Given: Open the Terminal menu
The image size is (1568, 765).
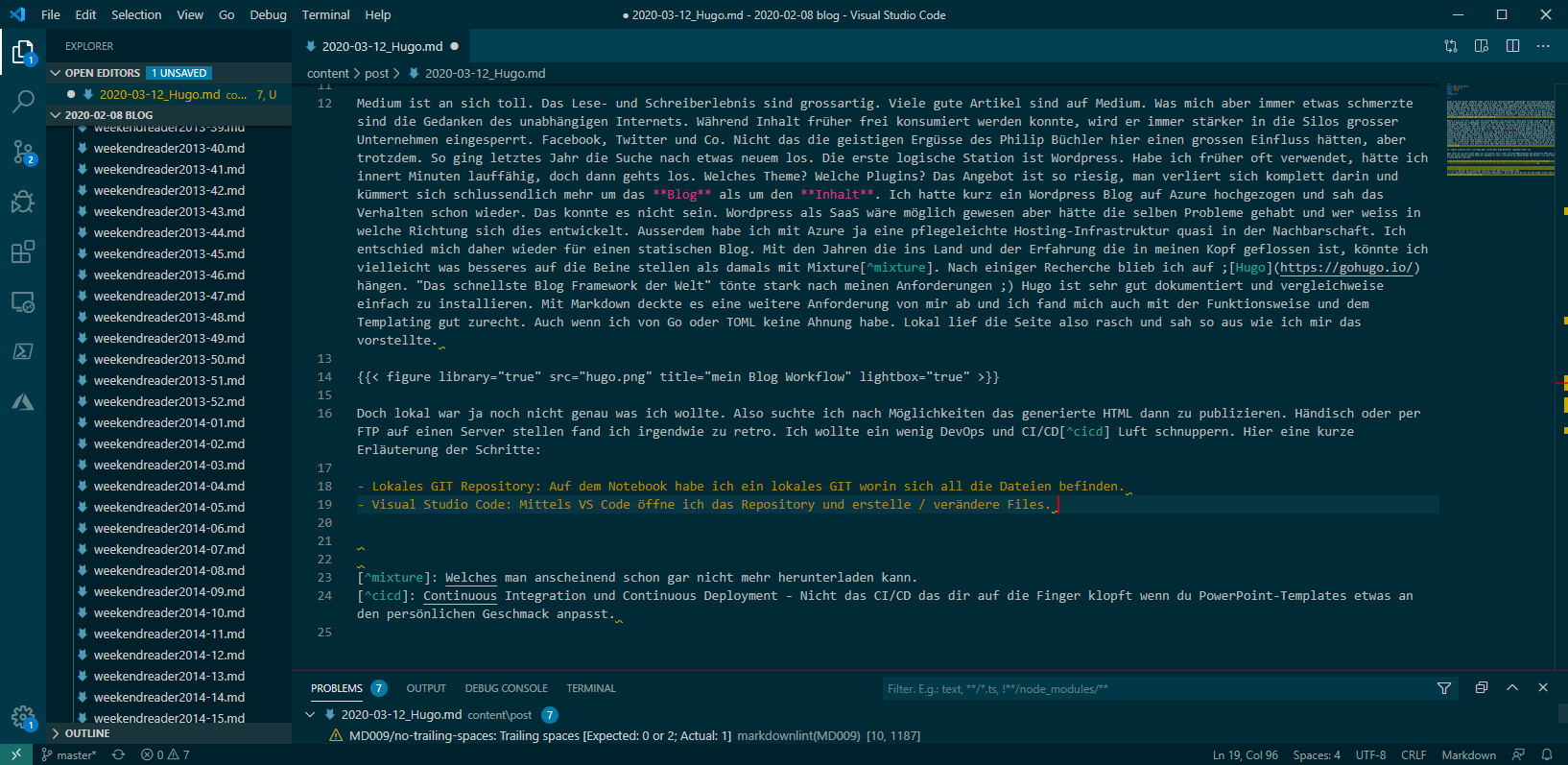Looking at the screenshot, I should (x=325, y=14).
